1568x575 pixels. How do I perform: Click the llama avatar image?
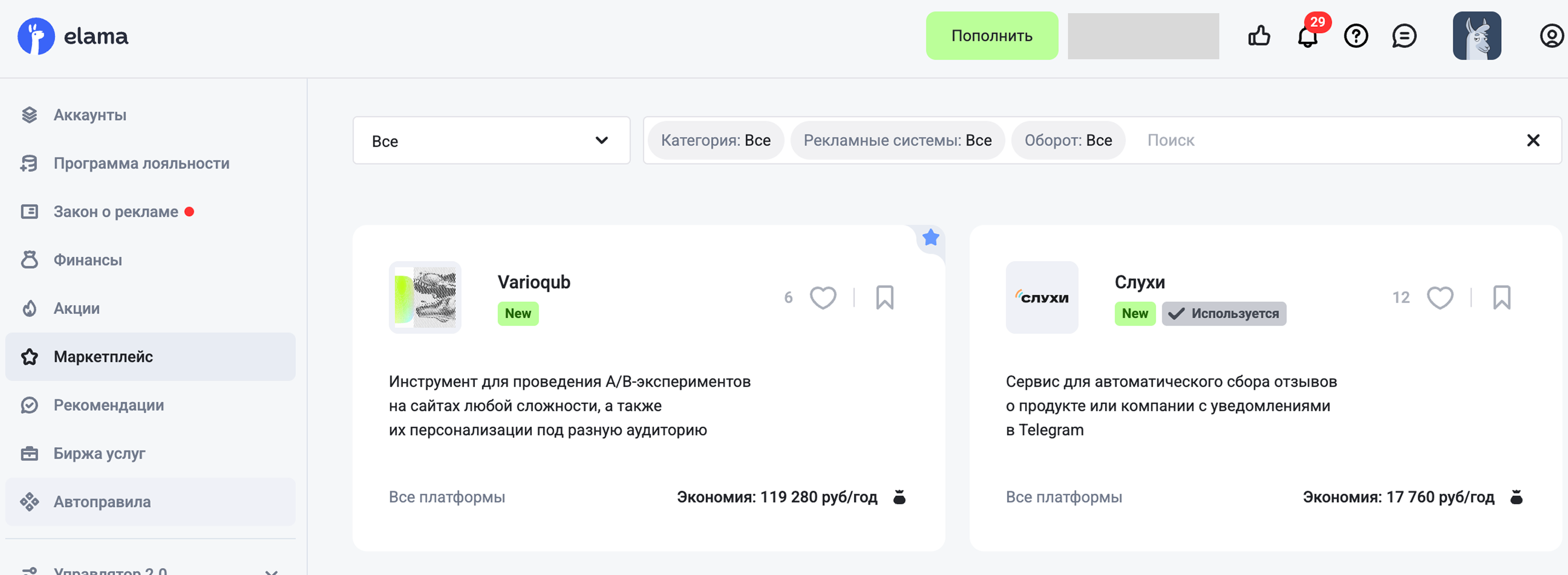1476,36
